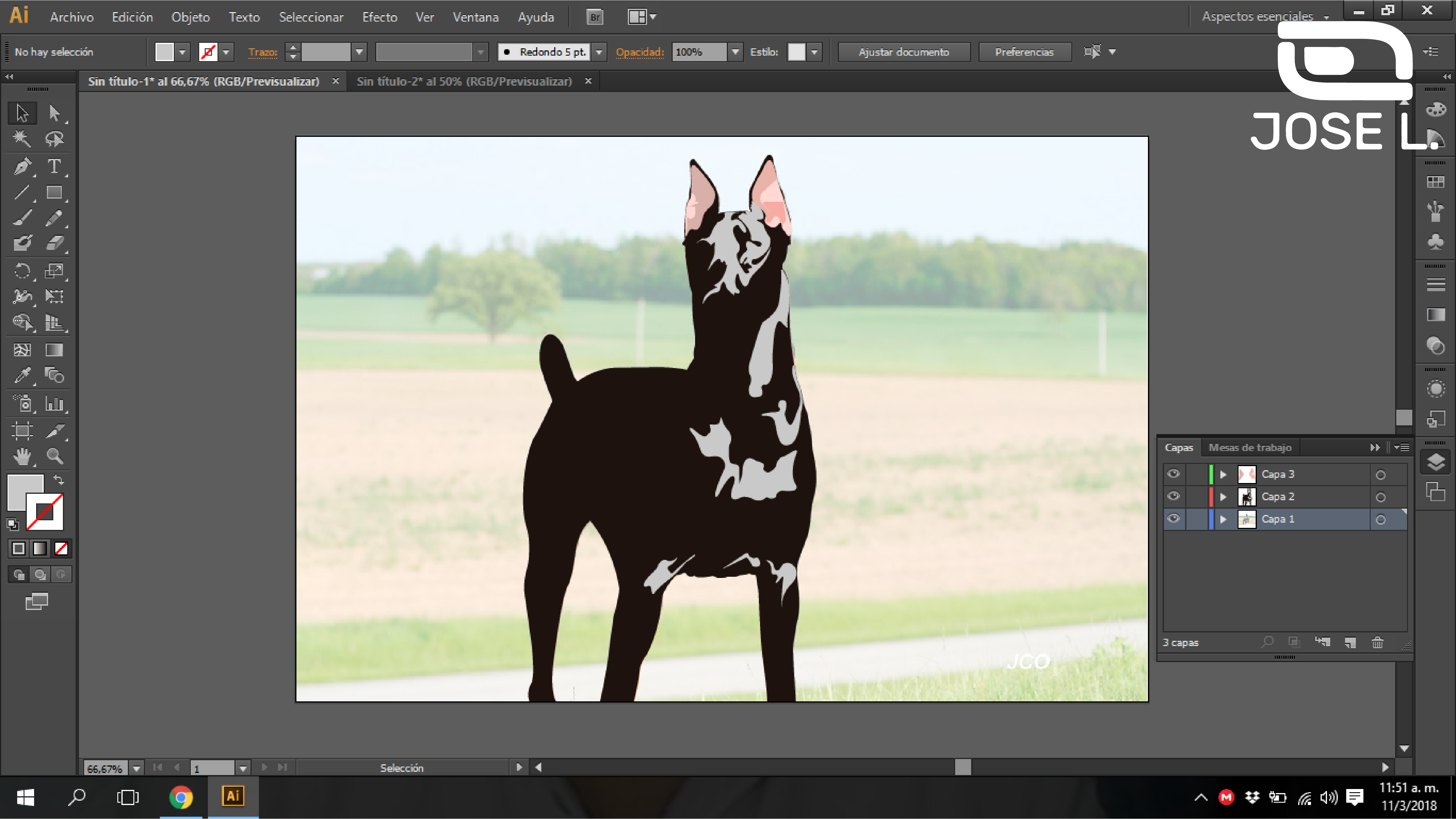Open the fill color dropdown arrow
The image size is (1456, 819).
[x=182, y=52]
